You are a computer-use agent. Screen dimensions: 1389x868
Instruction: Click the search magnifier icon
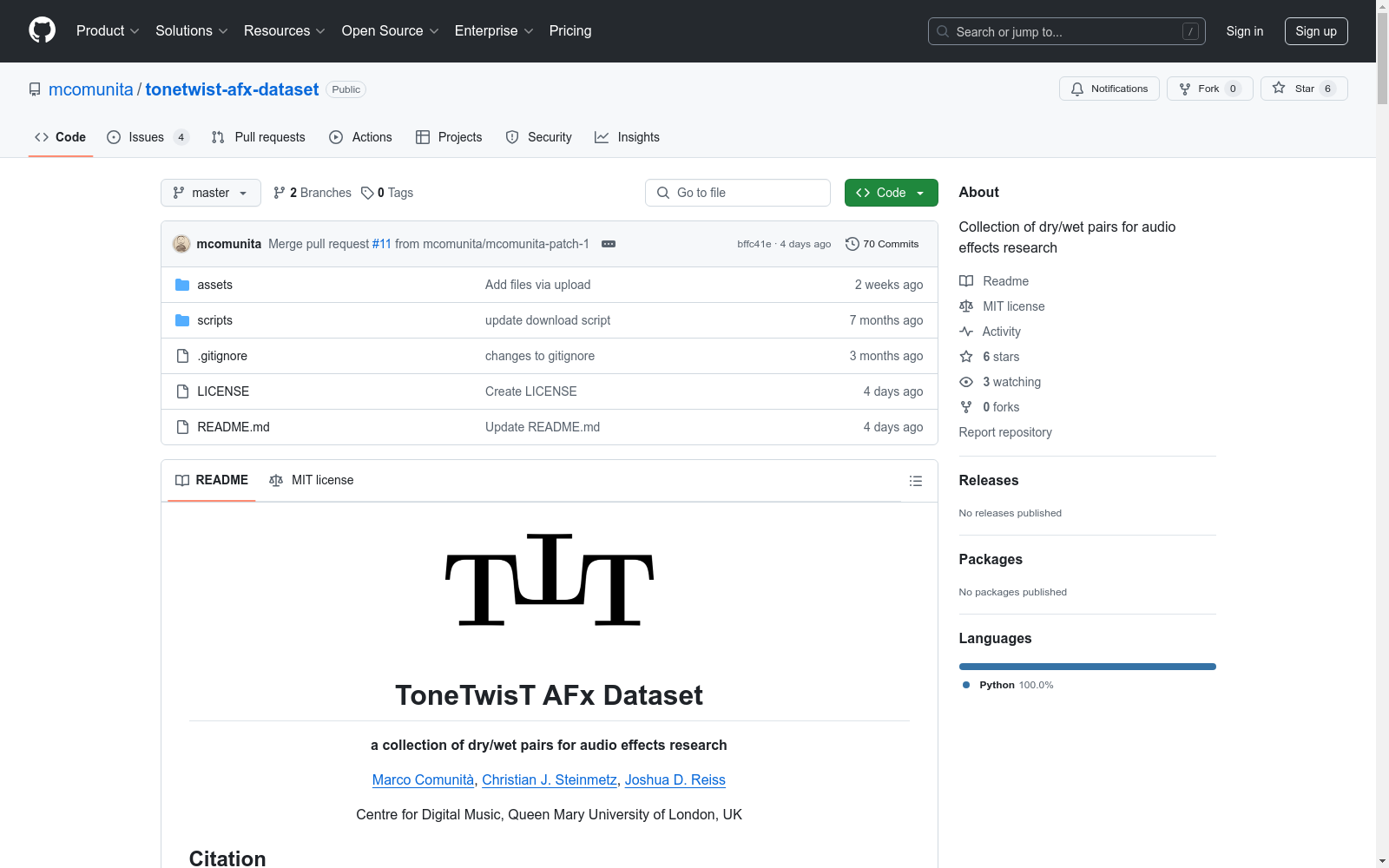point(943,31)
